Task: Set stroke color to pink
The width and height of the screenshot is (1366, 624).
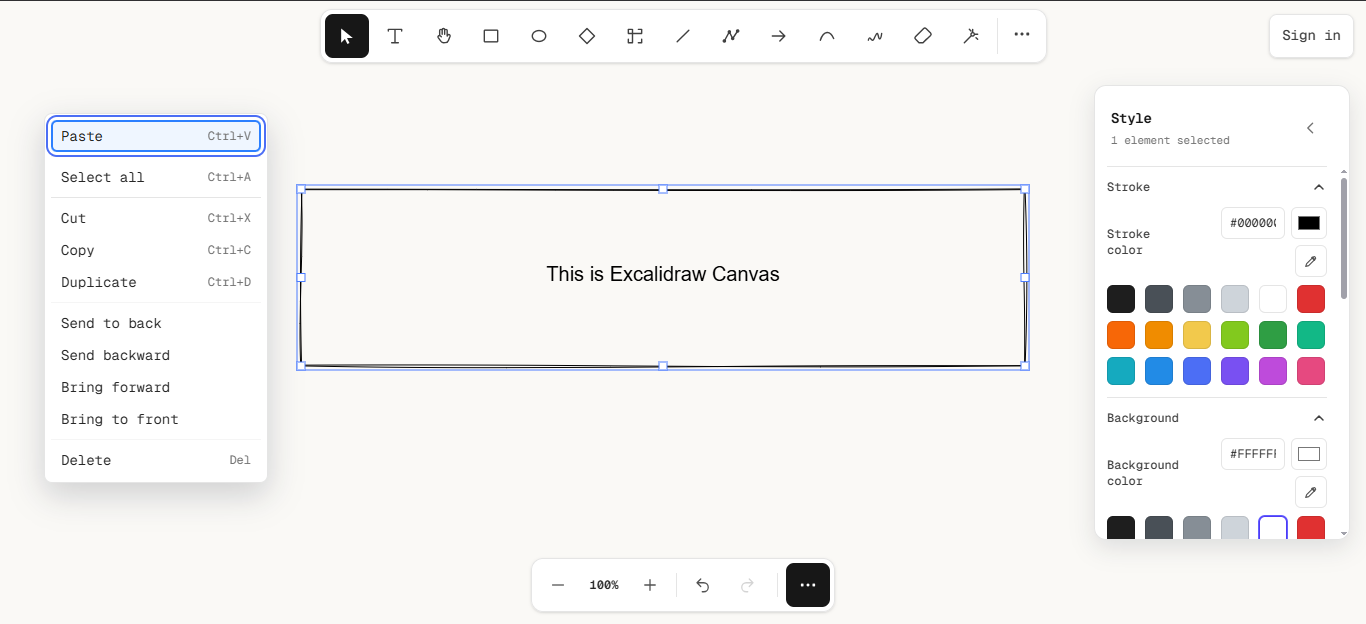Action: [x=1311, y=371]
